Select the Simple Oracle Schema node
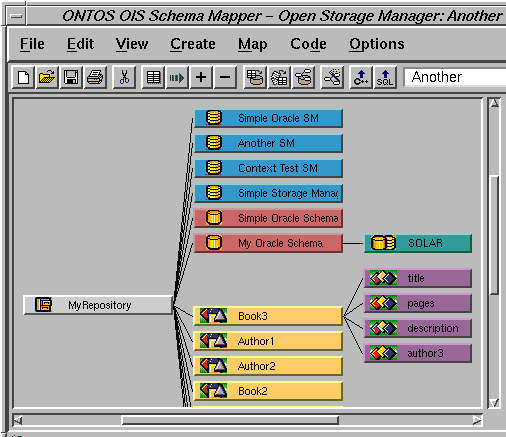Viewport: 506px width, 437px height. (268, 218)
